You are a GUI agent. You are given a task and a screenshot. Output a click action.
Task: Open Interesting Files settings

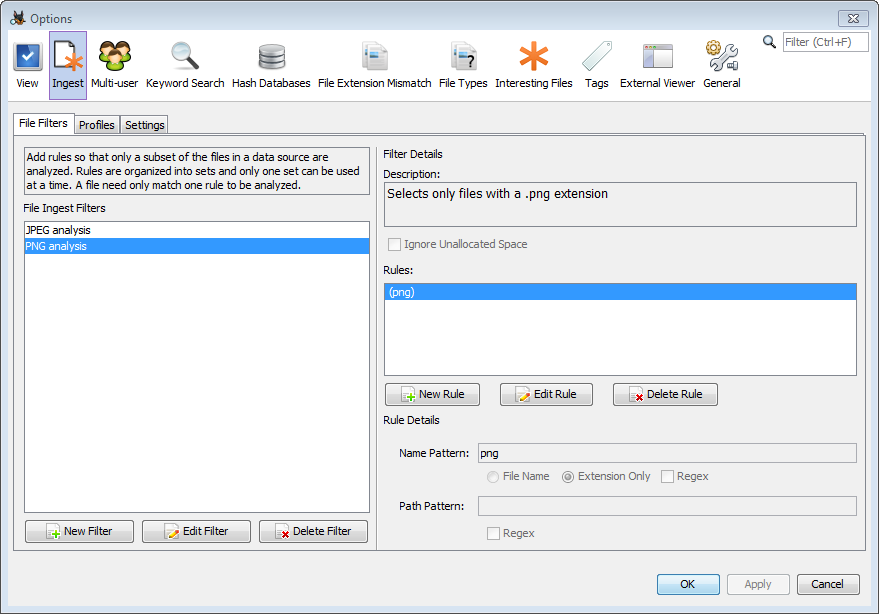(533, 65)
